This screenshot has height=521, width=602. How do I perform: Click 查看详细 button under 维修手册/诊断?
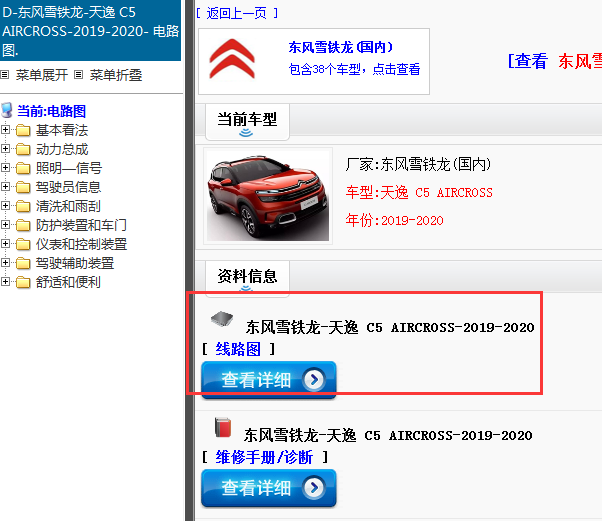point(269,488)
